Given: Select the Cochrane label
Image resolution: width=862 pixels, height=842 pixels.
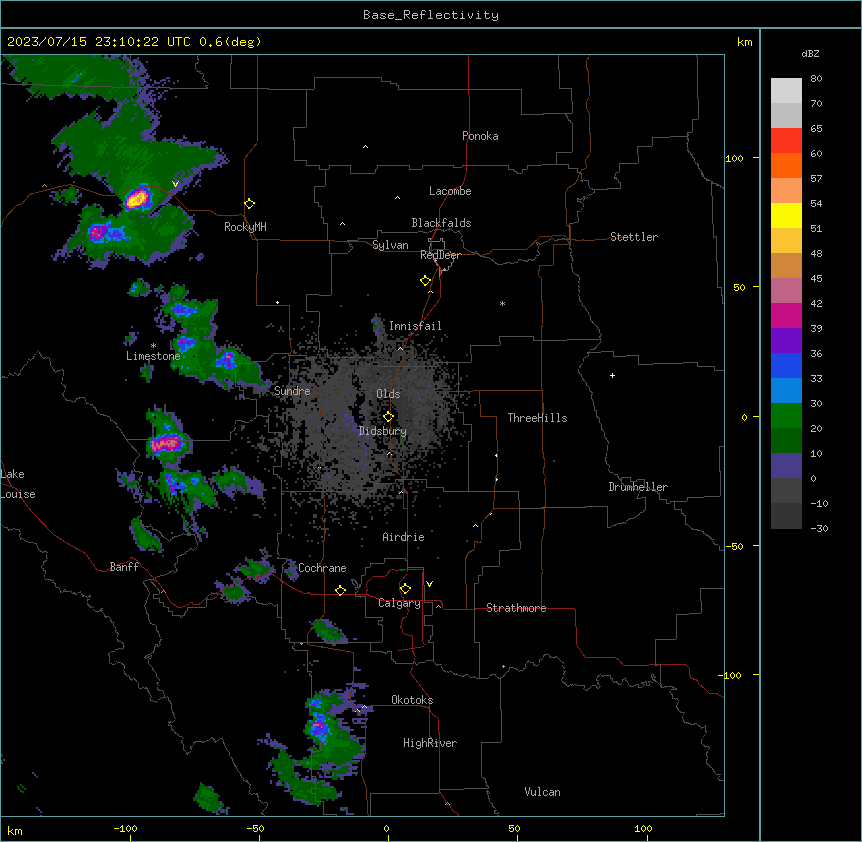Looking at the screenshot, I should click(x=322, y=568).
